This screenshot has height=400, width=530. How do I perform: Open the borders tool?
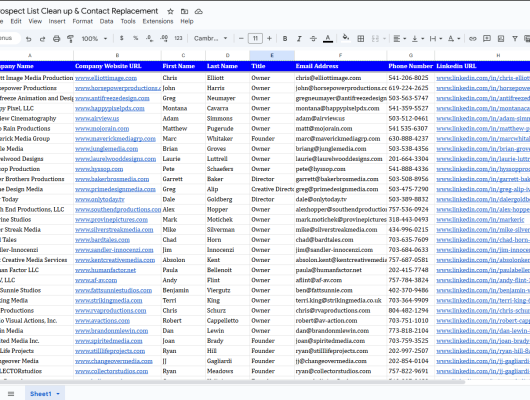coord(361,39)
